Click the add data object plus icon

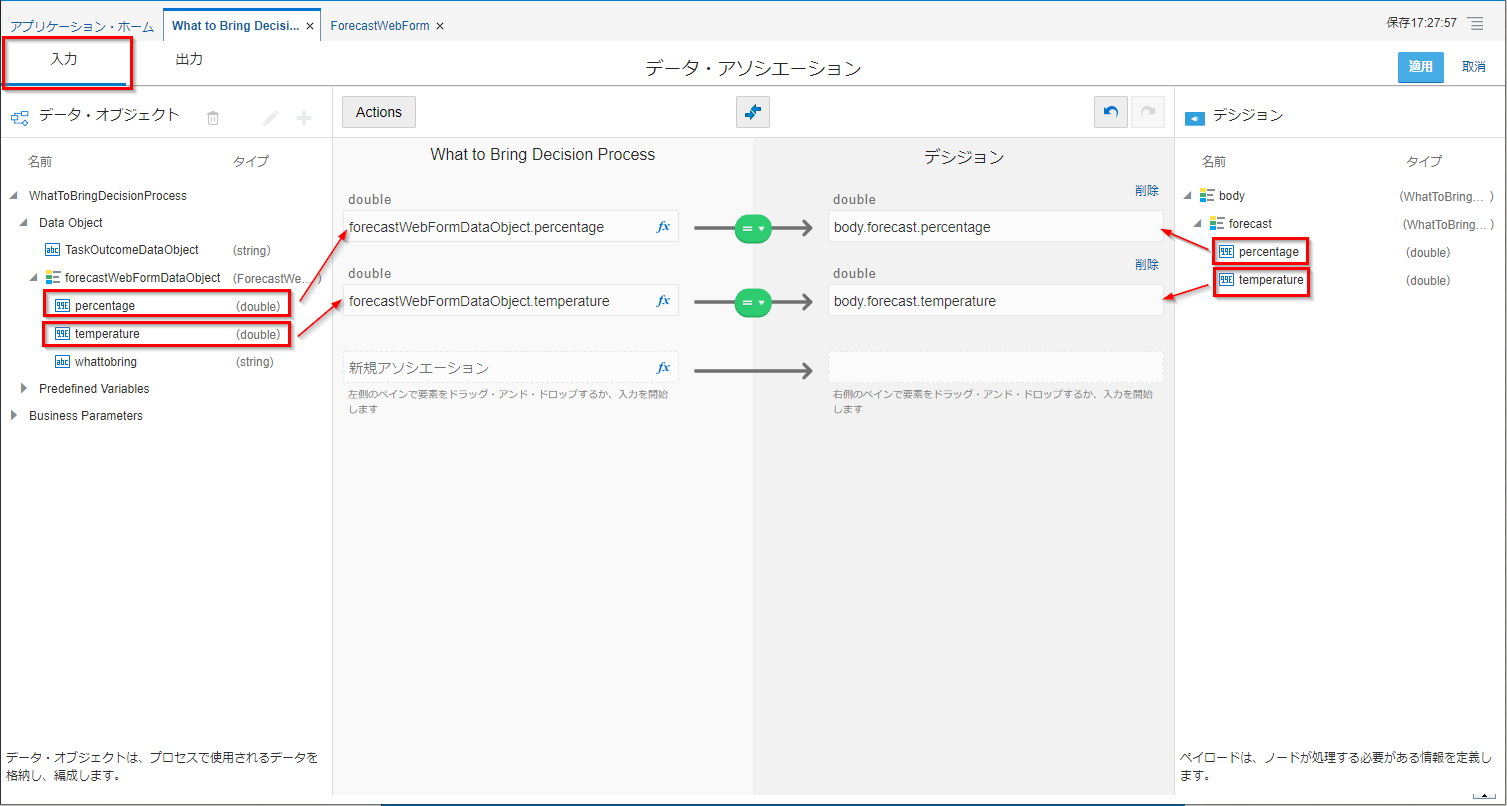click(304, 118)
